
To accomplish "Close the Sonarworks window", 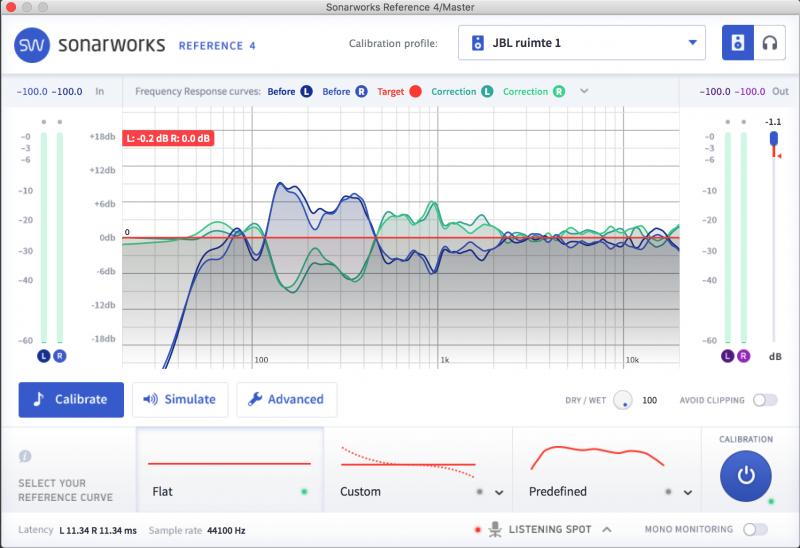I will 11,7.
